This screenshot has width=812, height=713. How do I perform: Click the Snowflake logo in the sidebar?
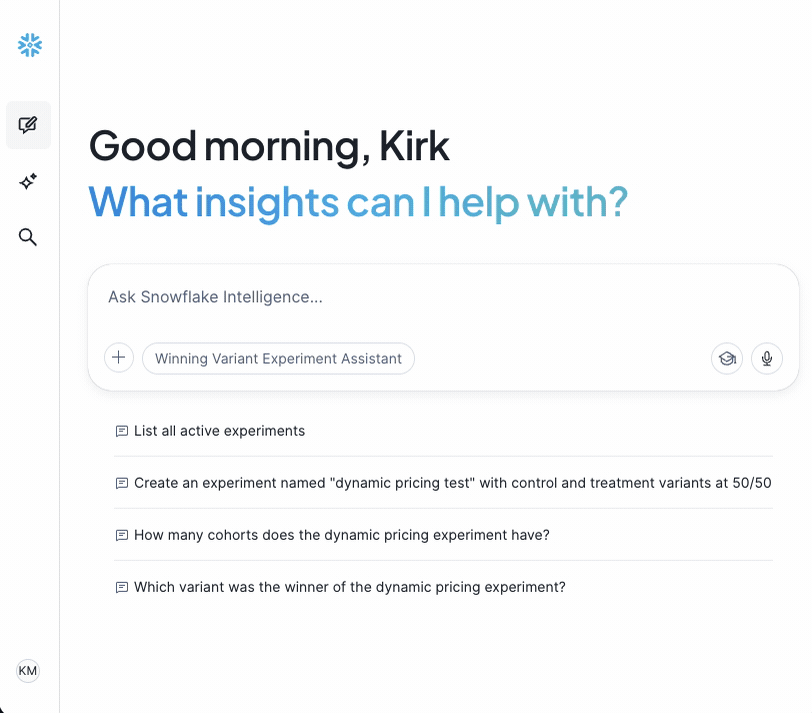(x=28, y=44)
